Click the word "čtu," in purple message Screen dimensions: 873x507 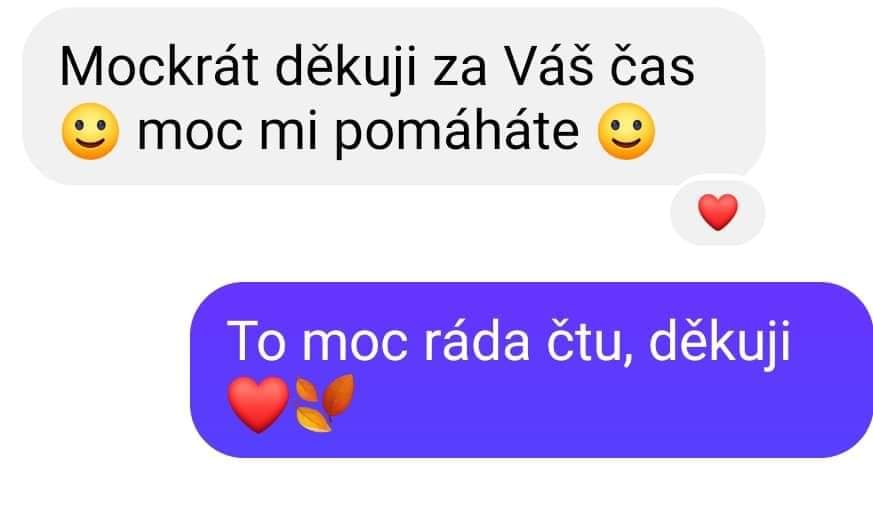pos(589,343)
